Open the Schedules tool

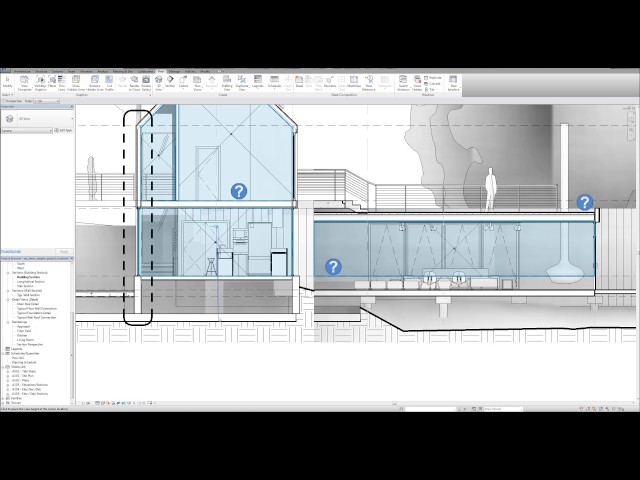[274, 82]
